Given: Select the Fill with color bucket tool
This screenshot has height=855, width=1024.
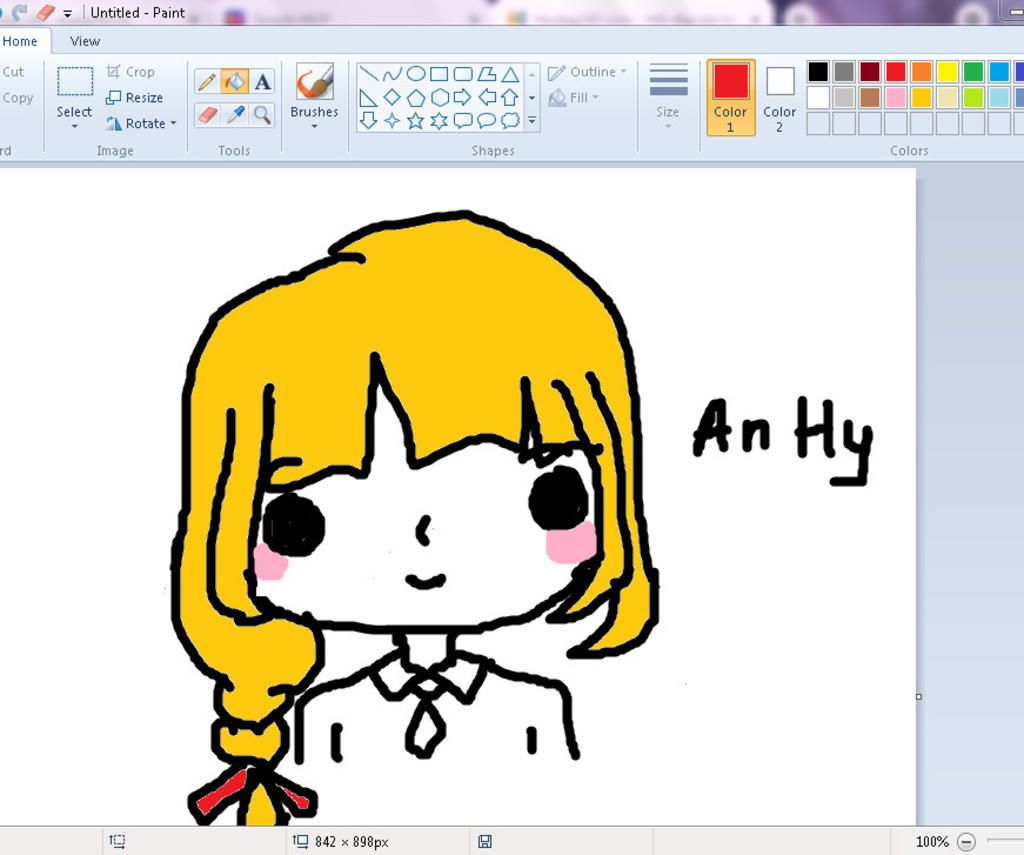Looking at the screenshot, I should [x=234, y=82].
